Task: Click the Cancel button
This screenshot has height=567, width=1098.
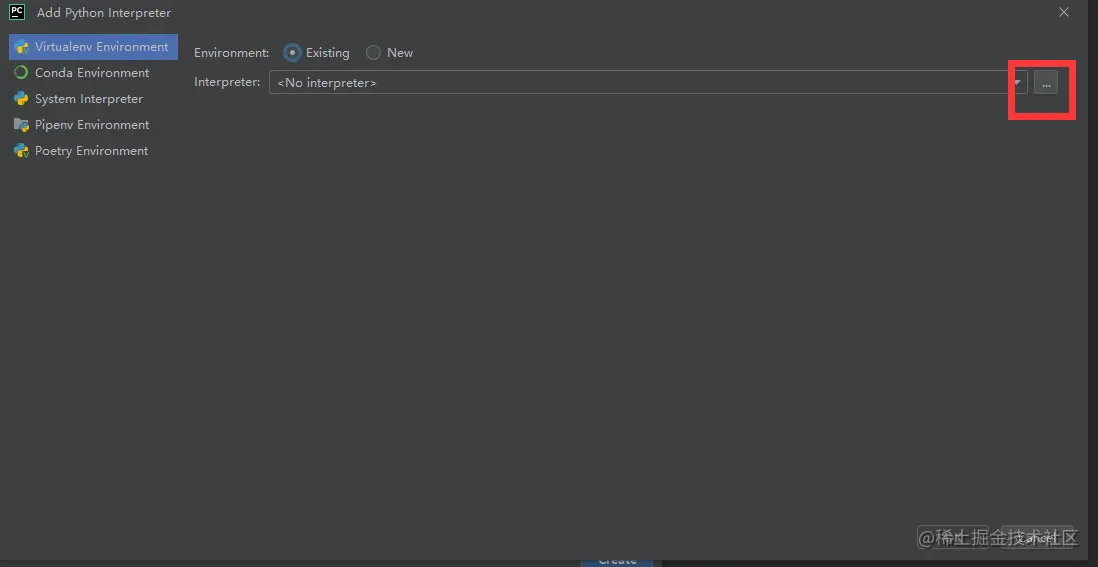Action: 1036,538
